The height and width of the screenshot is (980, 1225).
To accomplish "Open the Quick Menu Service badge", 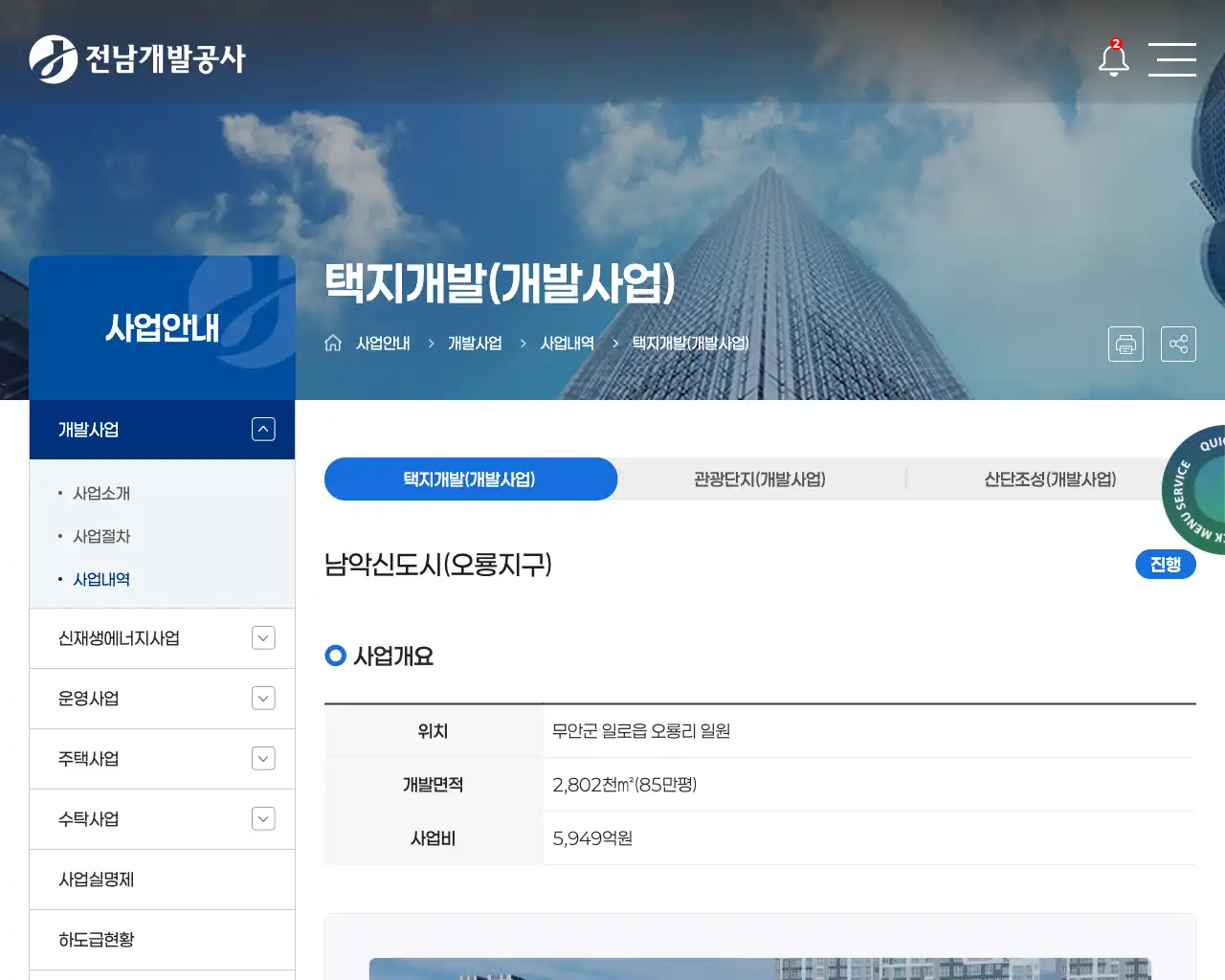I will (1194, 489).
